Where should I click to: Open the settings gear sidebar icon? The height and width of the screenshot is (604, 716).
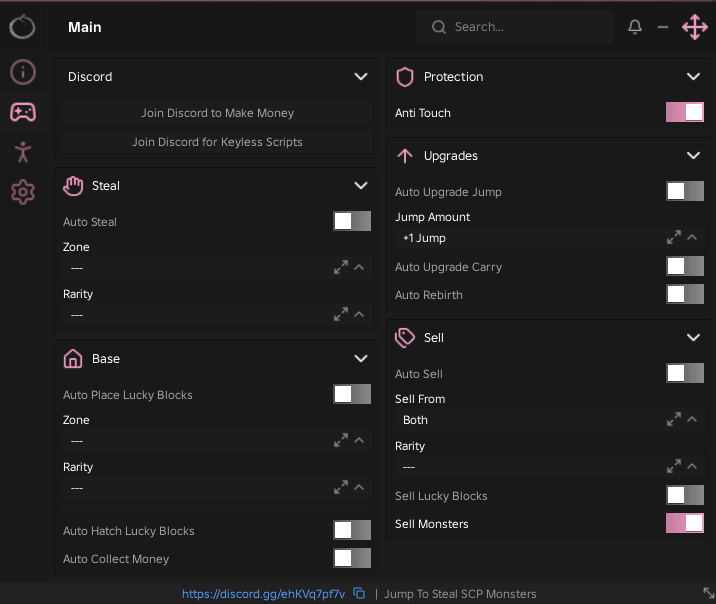point(23,192)
